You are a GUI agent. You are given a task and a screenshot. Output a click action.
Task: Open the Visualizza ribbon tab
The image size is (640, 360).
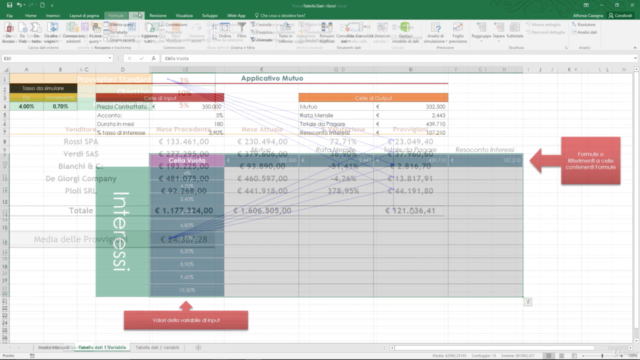[x=184, y=16]
